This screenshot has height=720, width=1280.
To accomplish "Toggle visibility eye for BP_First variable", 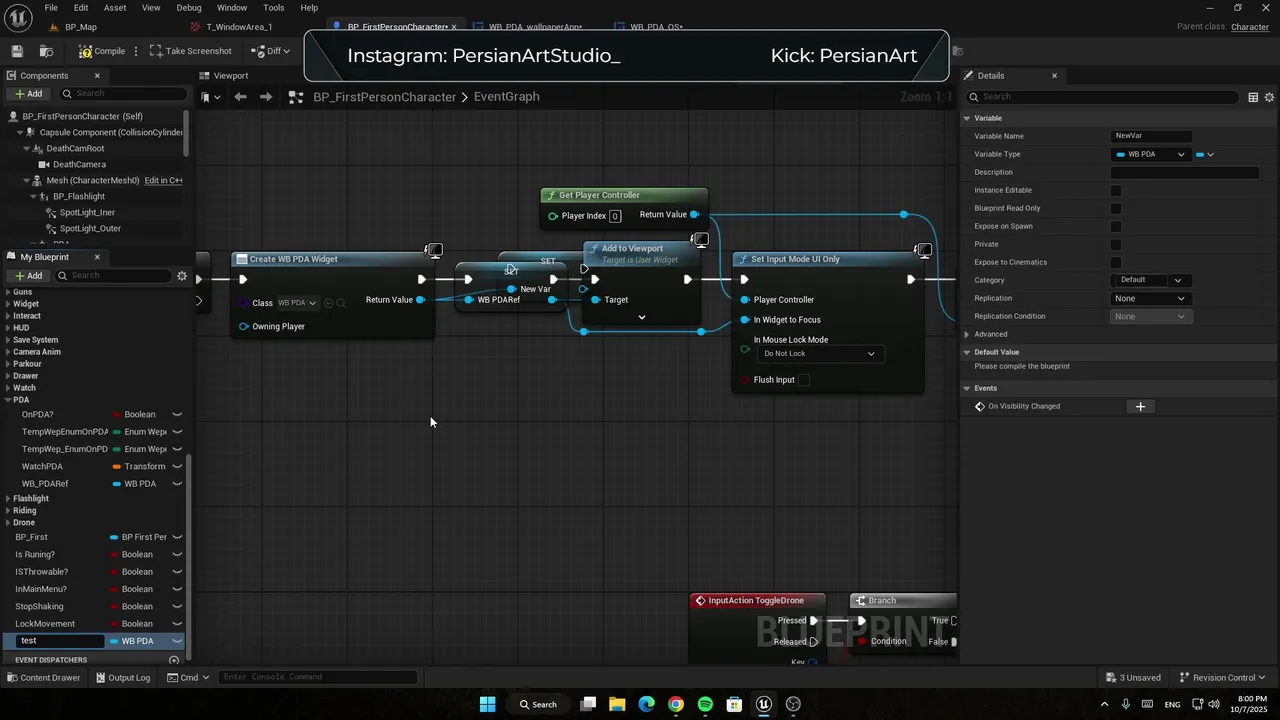I will (x=177, y=537).
